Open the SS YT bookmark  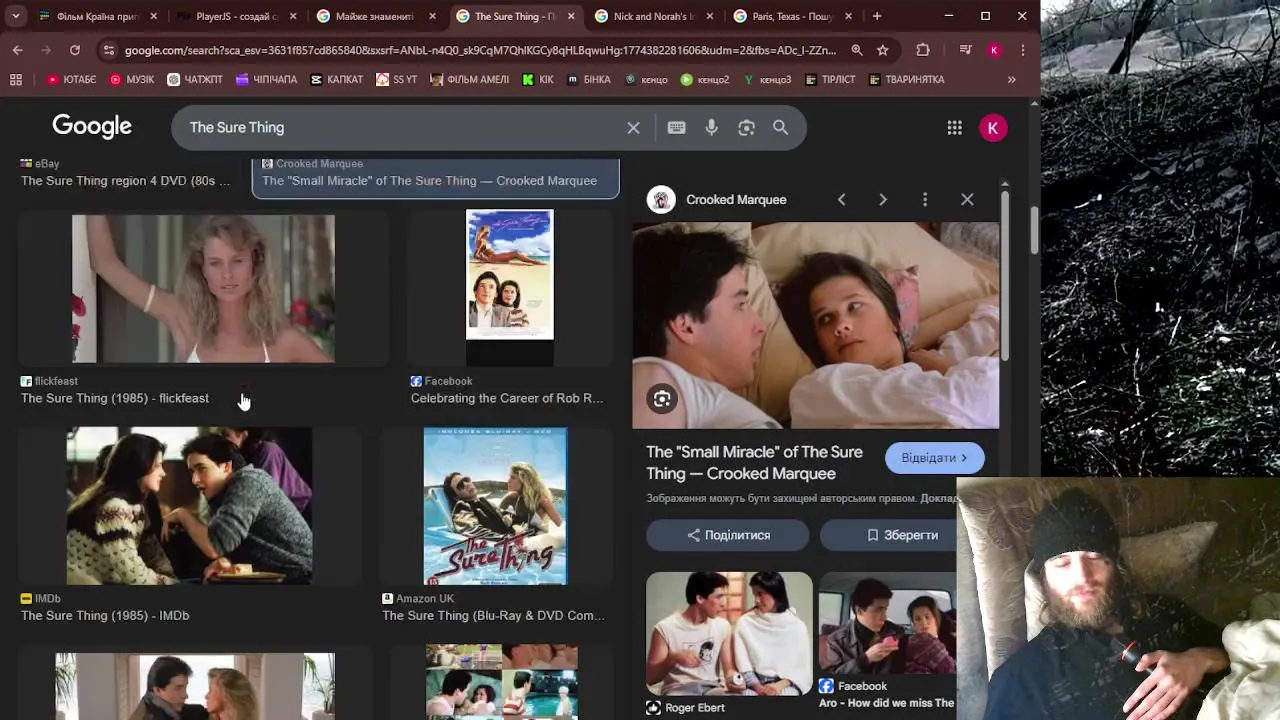pos(397,80)
